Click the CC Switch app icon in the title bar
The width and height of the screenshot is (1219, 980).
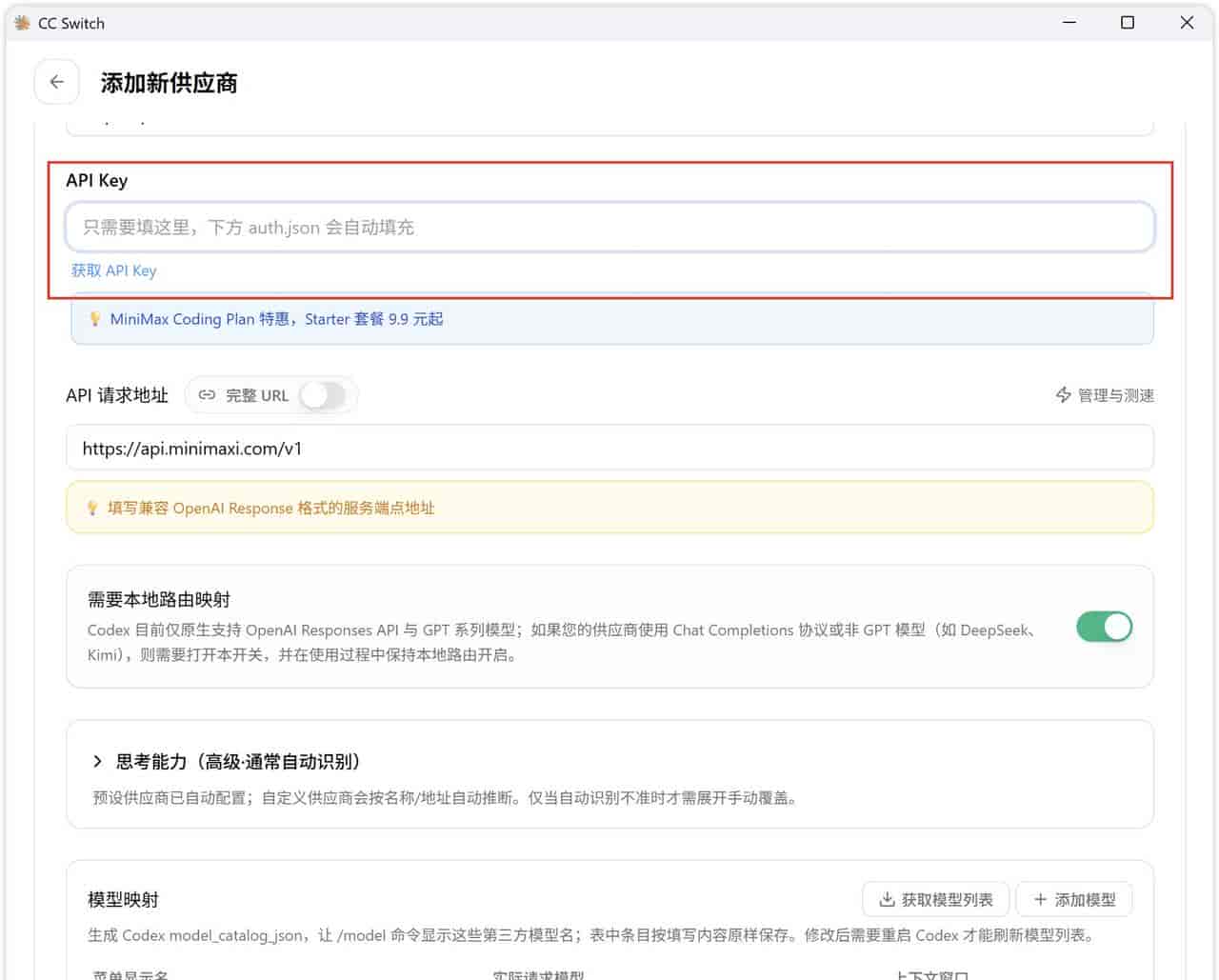[x=22, y=23]
